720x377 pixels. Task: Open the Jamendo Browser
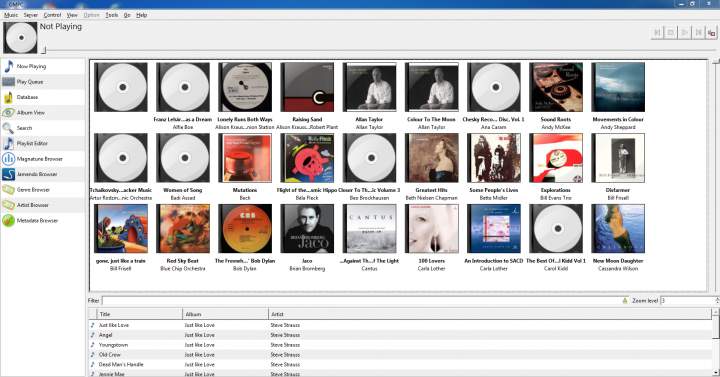coord(42,174)
